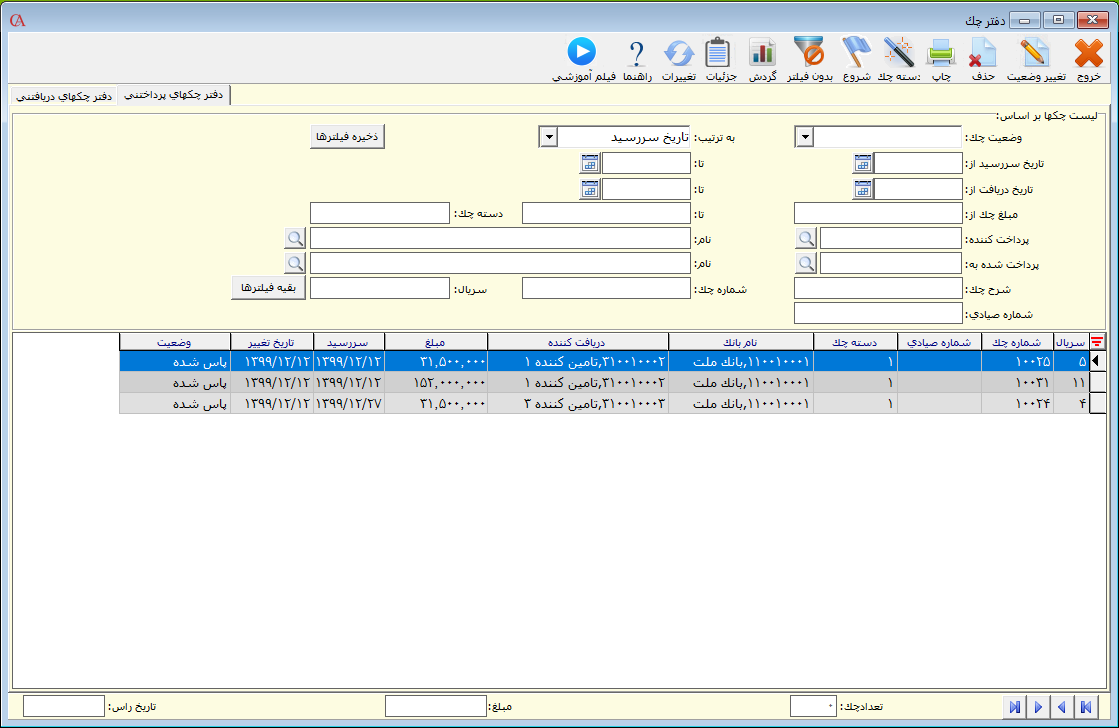Open calendar for تاريخ سررسيد از

point(863,163)
